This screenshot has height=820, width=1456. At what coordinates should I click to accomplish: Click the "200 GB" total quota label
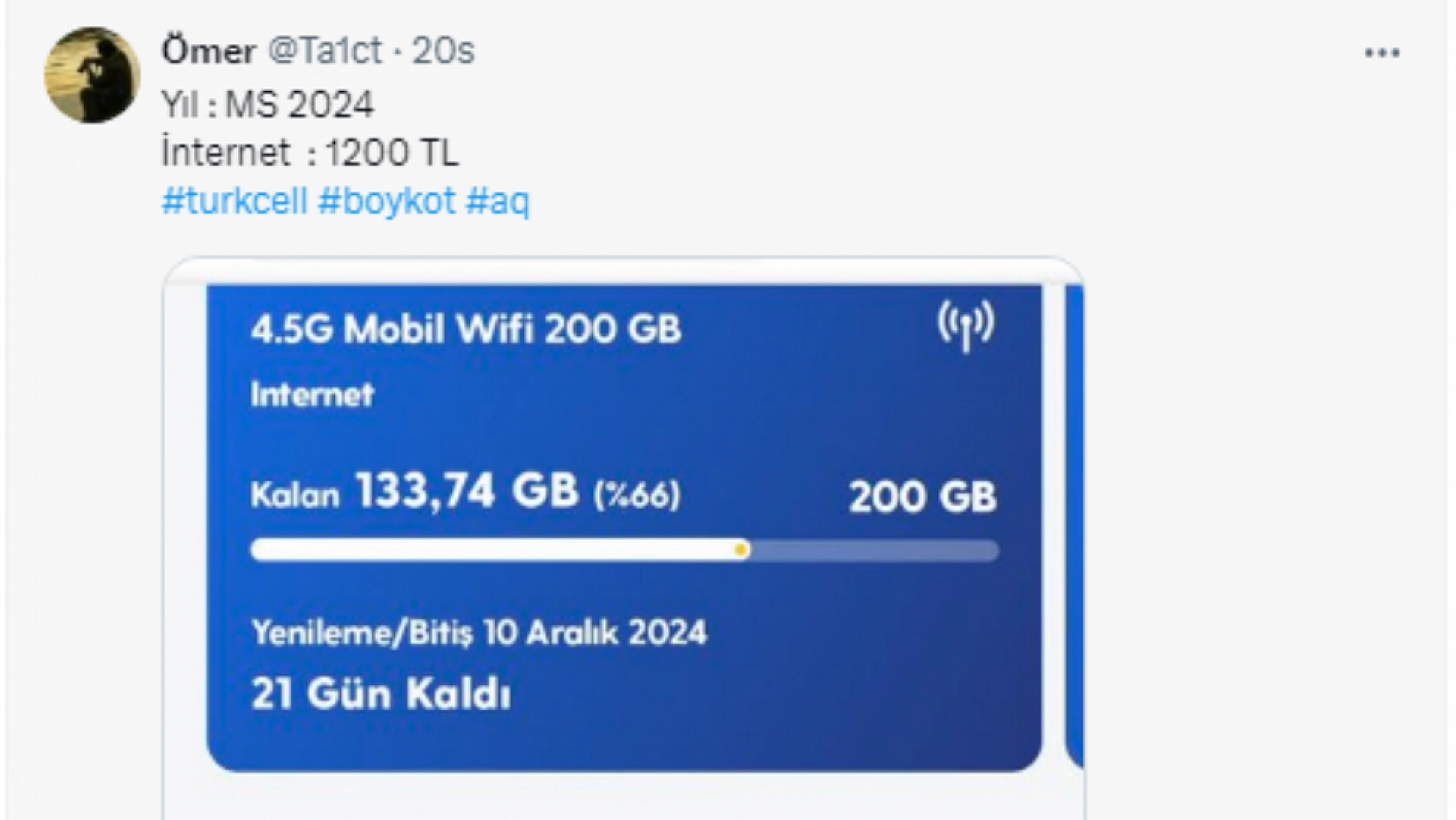point(923,497)
